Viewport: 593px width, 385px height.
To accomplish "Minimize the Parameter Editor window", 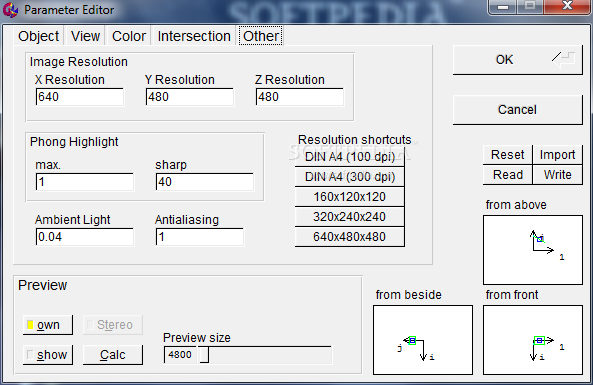I will (503, 6).
